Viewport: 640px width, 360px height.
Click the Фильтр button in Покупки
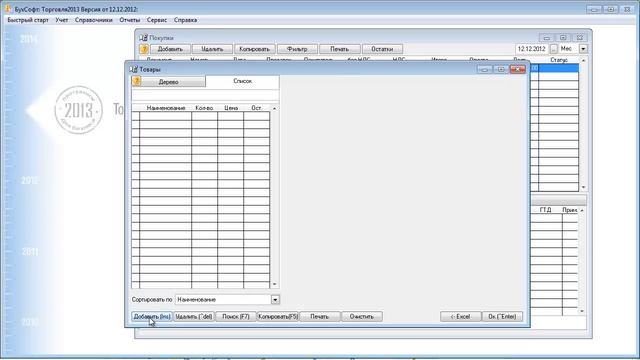pos(298,49)
